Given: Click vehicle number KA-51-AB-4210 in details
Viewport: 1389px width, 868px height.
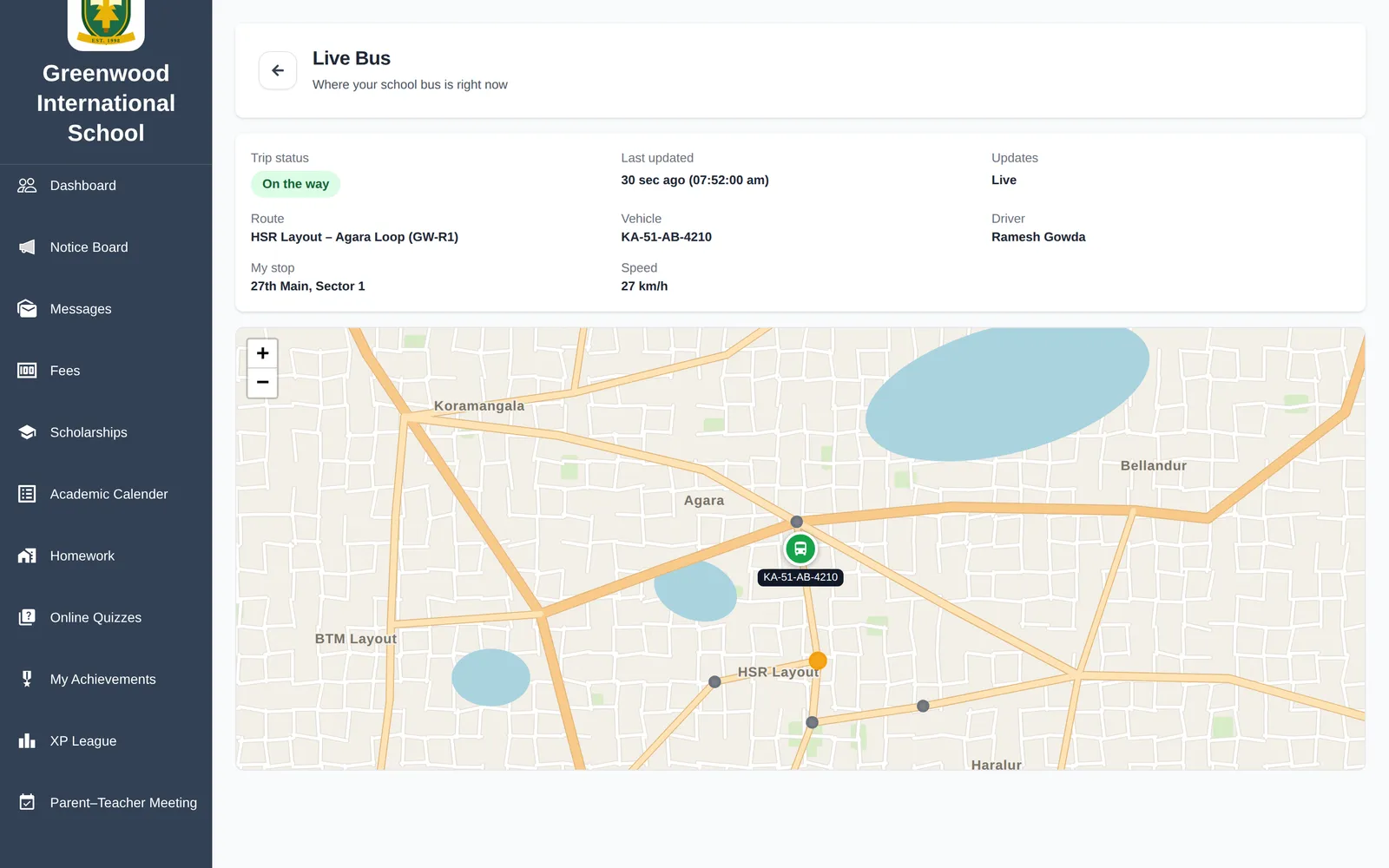Looking at the screenshot, I should point(666,237).
